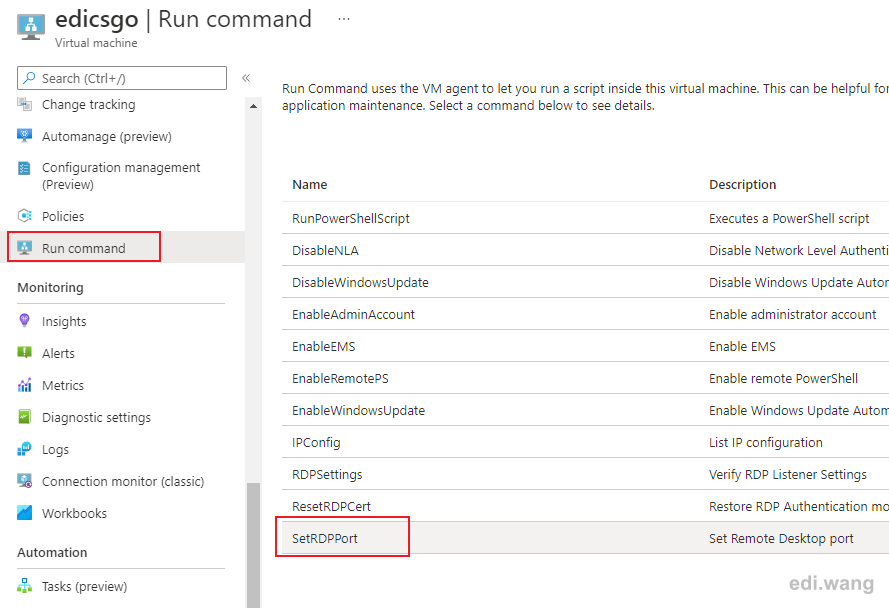This screenshot has width=889, height=608.
Task: Click the Configuration management icon
Action: pyautogui.click(x=24, y=168)
